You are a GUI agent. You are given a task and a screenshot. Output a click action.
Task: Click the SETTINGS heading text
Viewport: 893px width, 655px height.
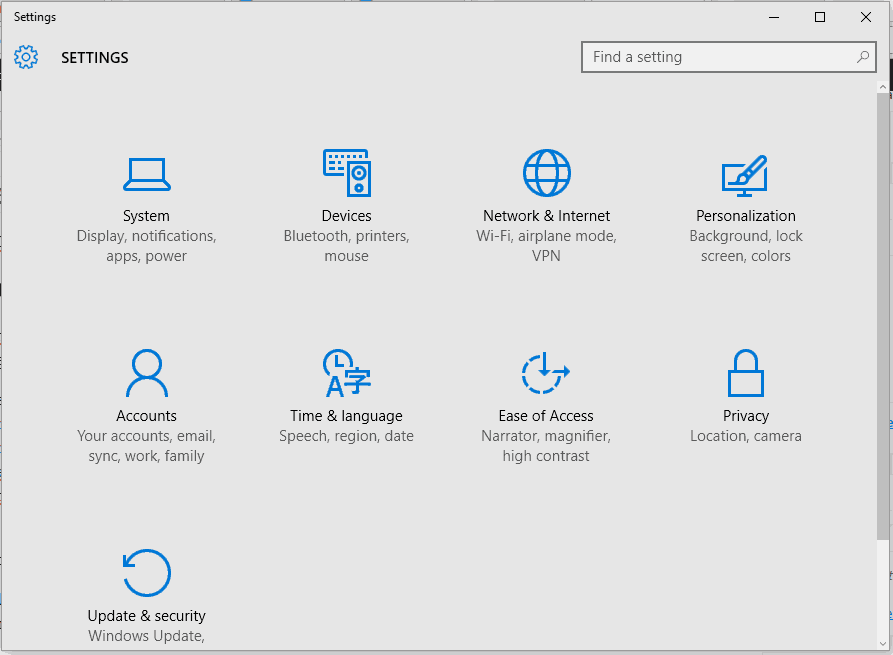pos(94,57)
